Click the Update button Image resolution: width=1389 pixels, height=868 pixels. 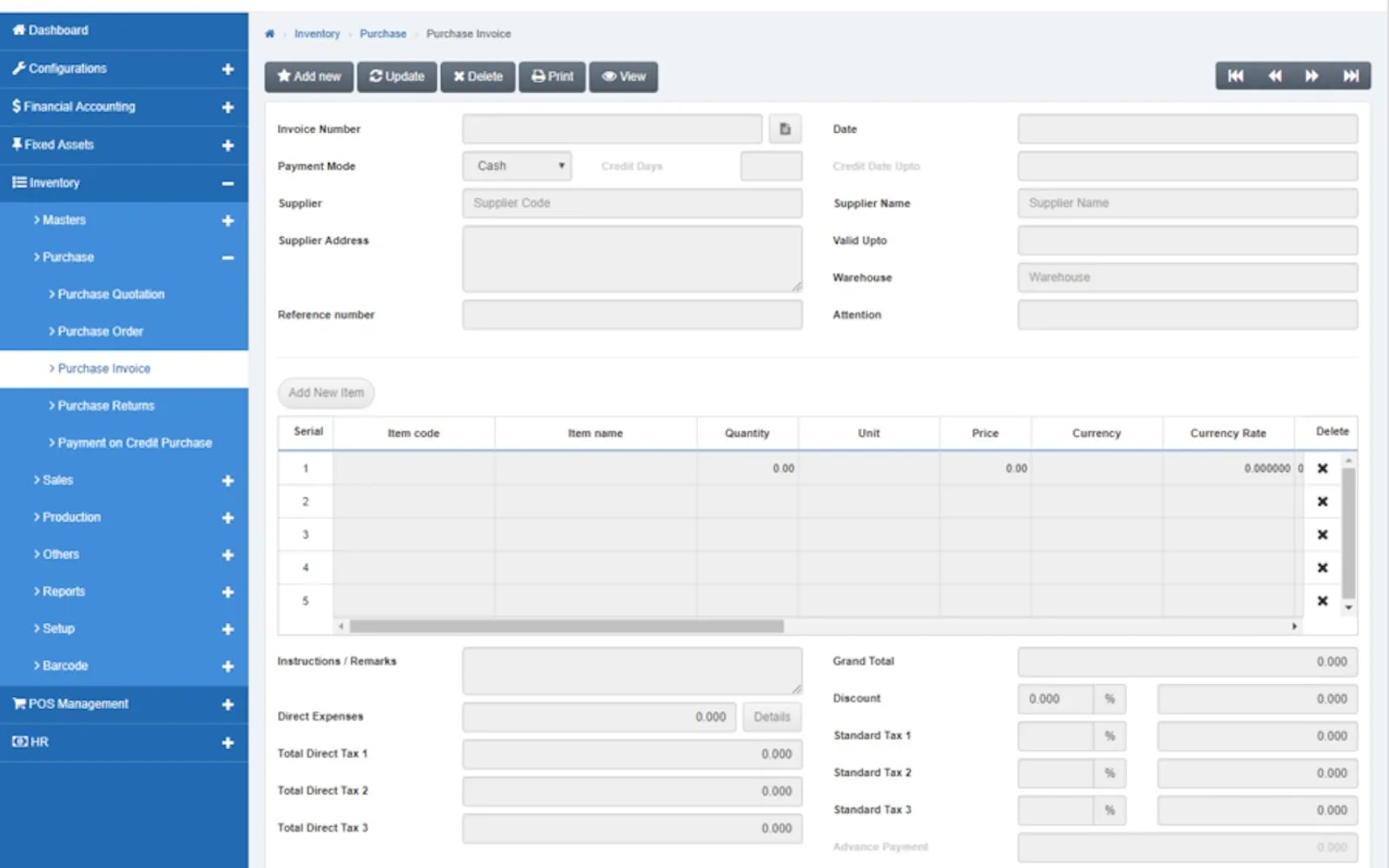[x=397, y=76]
